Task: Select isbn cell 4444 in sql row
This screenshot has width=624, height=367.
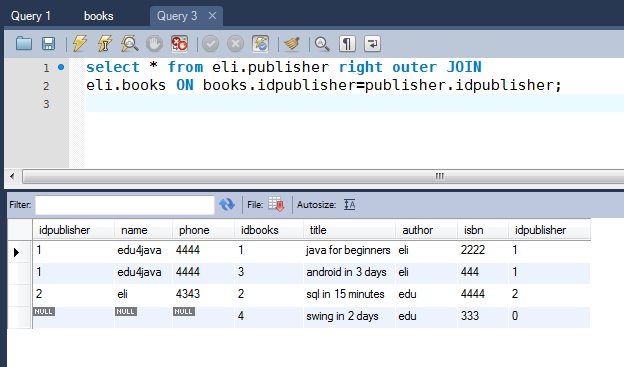Action: pyautogui.click(x=483, y=295)
